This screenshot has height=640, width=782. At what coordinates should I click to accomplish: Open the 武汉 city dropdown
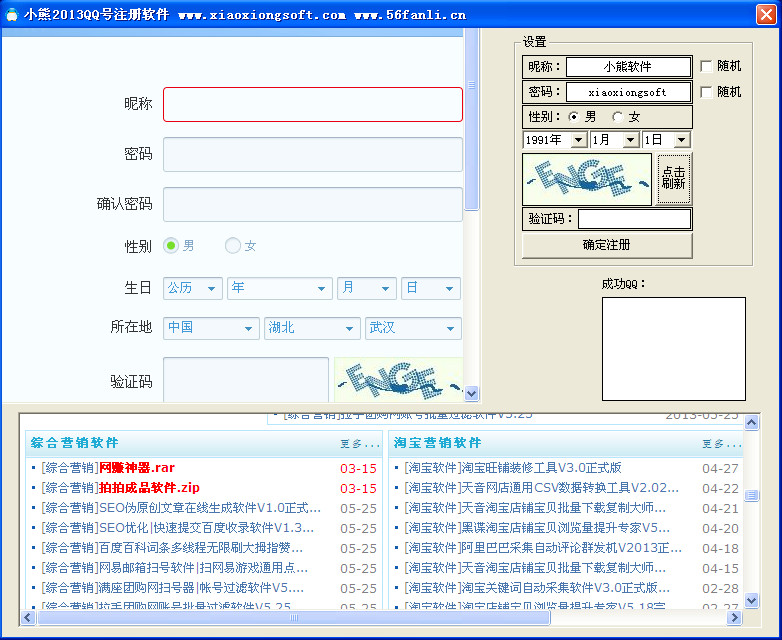point(413,328)
